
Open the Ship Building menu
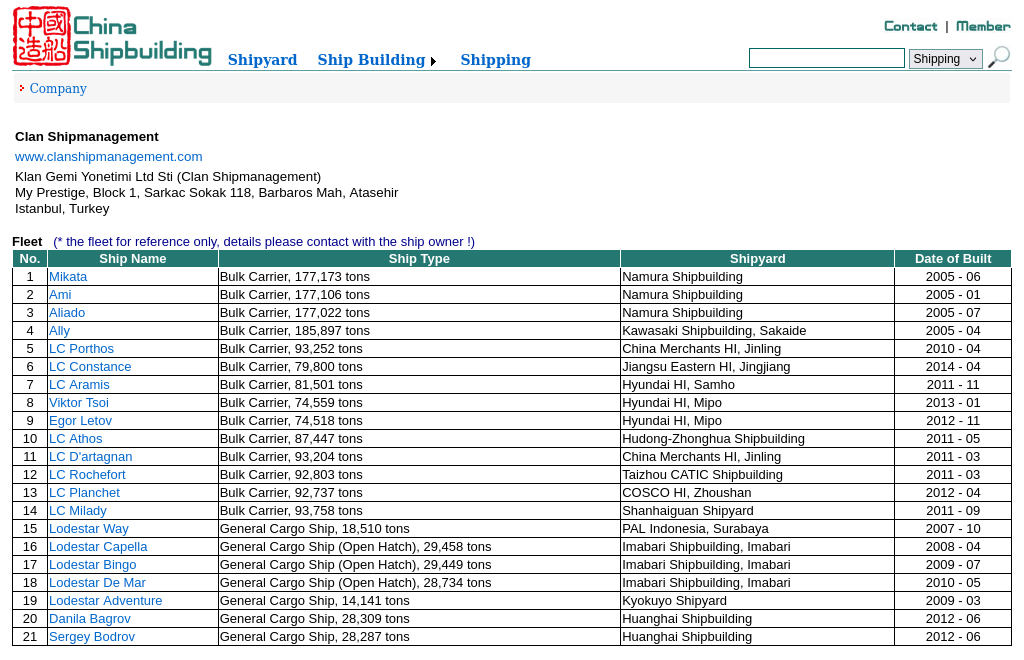[371, 60]
